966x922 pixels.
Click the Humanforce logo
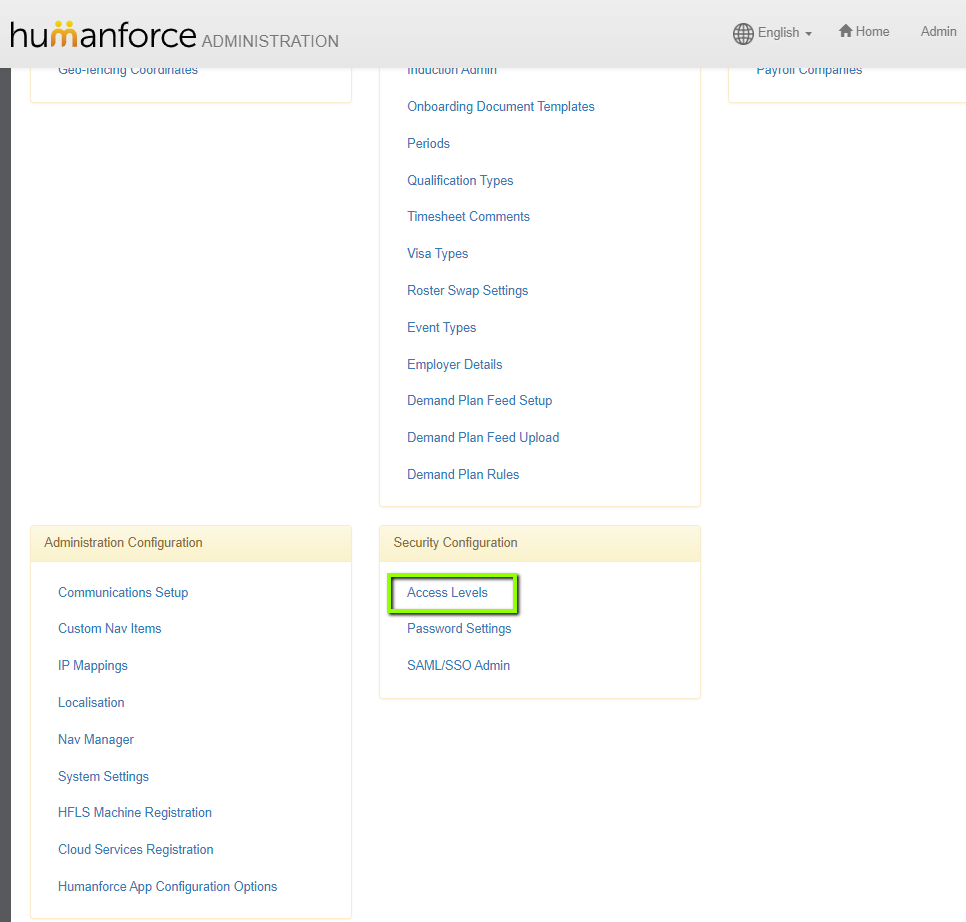pos(104,34)
